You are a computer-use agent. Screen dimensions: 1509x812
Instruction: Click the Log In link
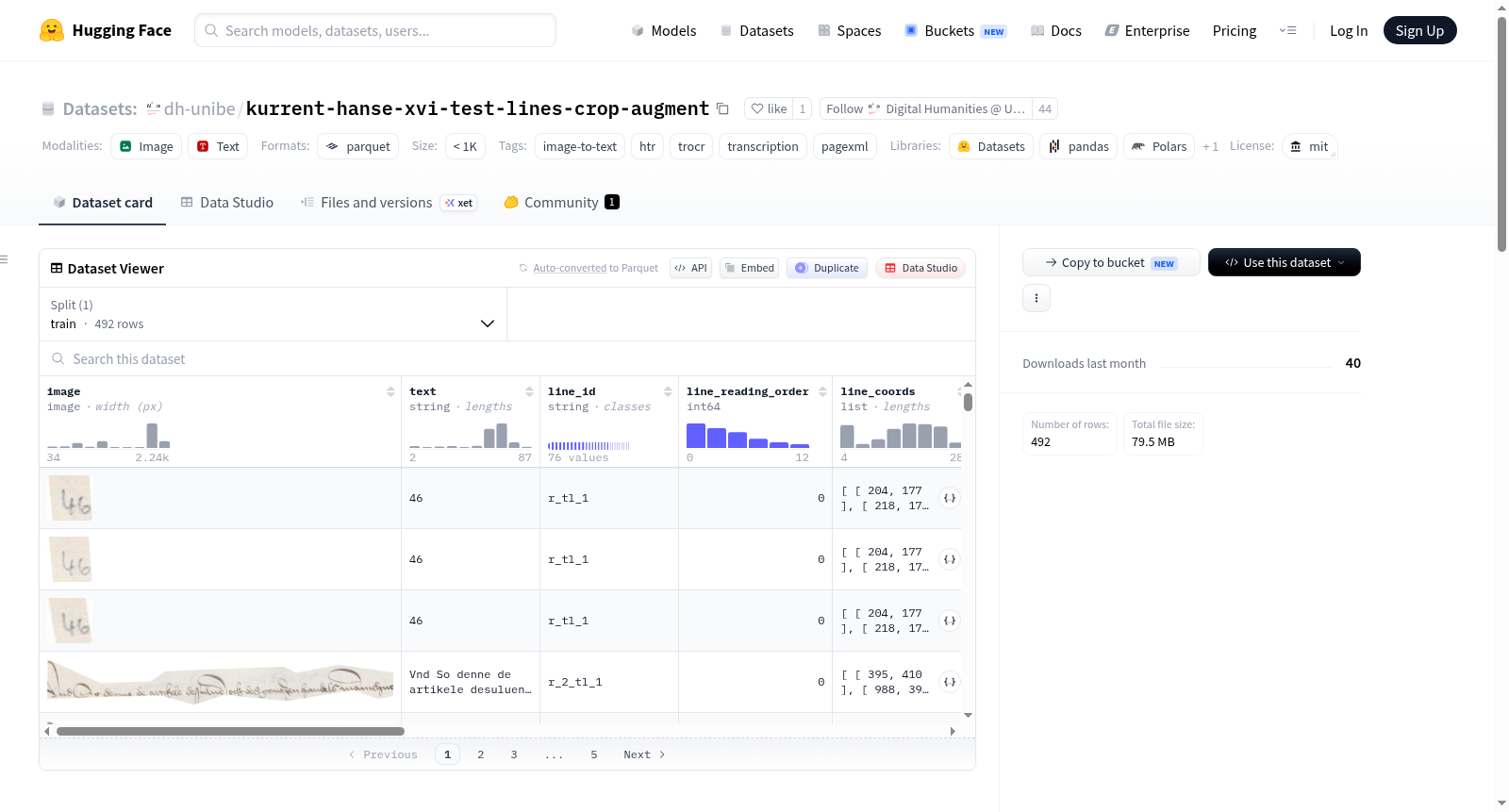[x=1349, y=30]
